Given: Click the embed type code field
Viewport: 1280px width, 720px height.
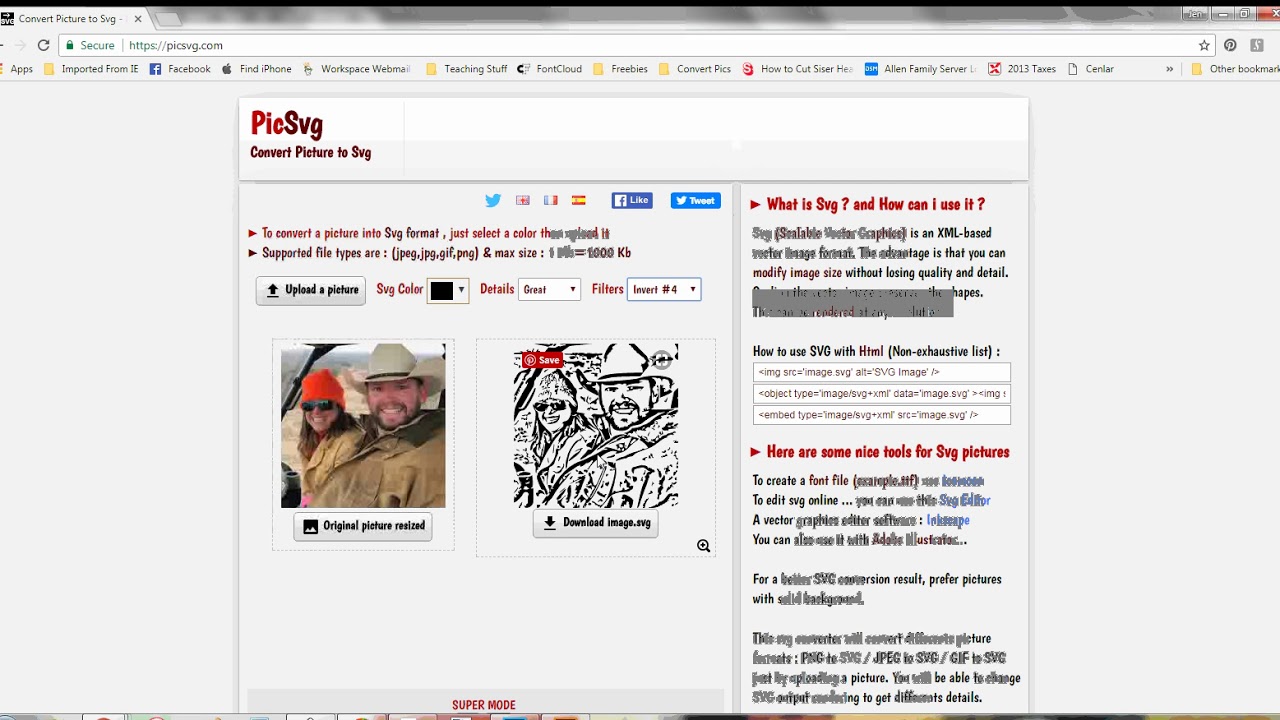Looking at the screenshot, I should 882,415.
